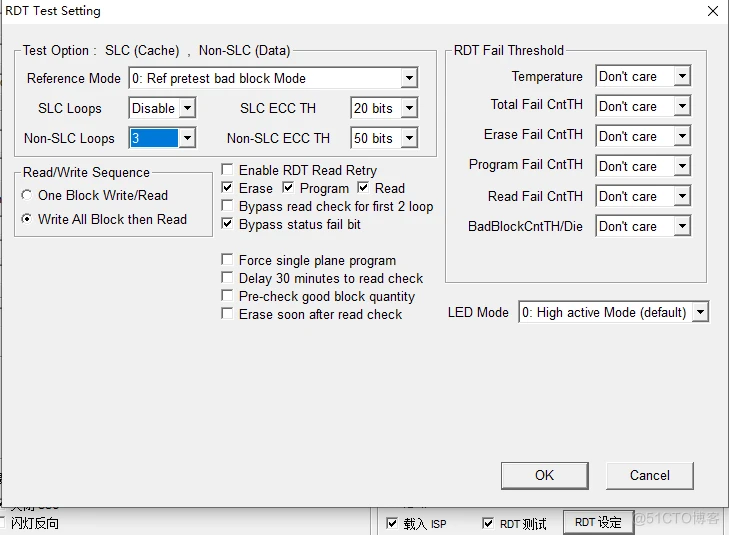Viewport: 729px width, 535px height.
Task: Open the Read Fail CntTH dropdown
Action: (643, 196)
